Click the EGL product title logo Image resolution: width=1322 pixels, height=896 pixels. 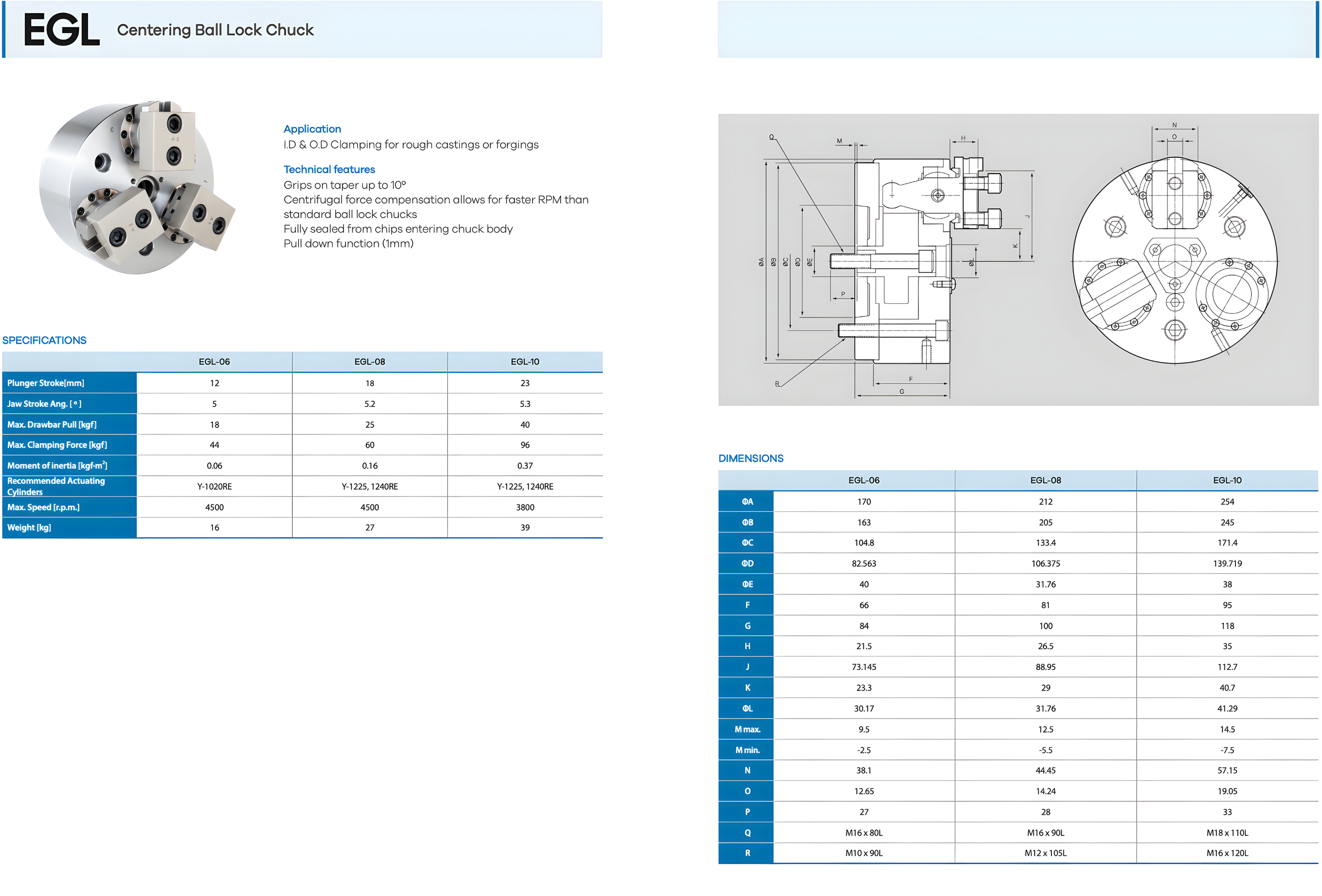(62, 30)
